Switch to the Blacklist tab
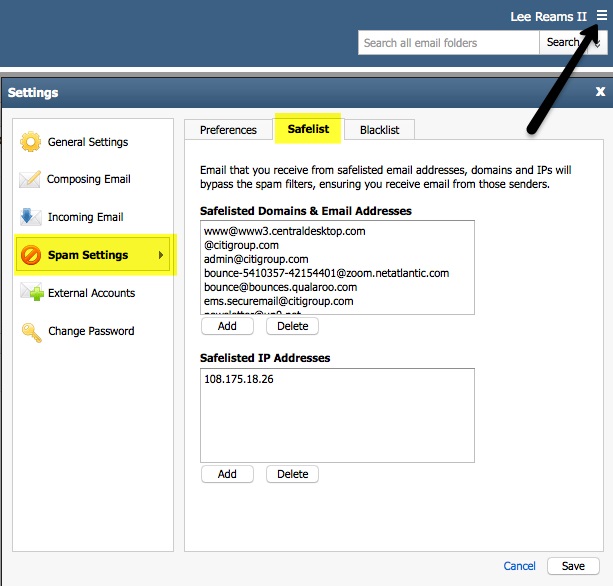This screenshot has width=613, height=586. pyautogui.click(x=379, y=130)
